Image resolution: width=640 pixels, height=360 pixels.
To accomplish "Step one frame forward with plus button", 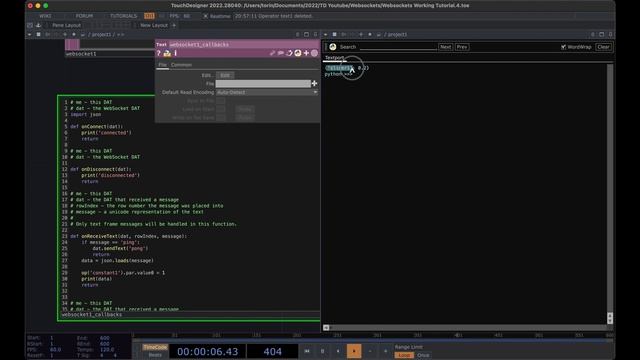I will [x=385, y=351].
